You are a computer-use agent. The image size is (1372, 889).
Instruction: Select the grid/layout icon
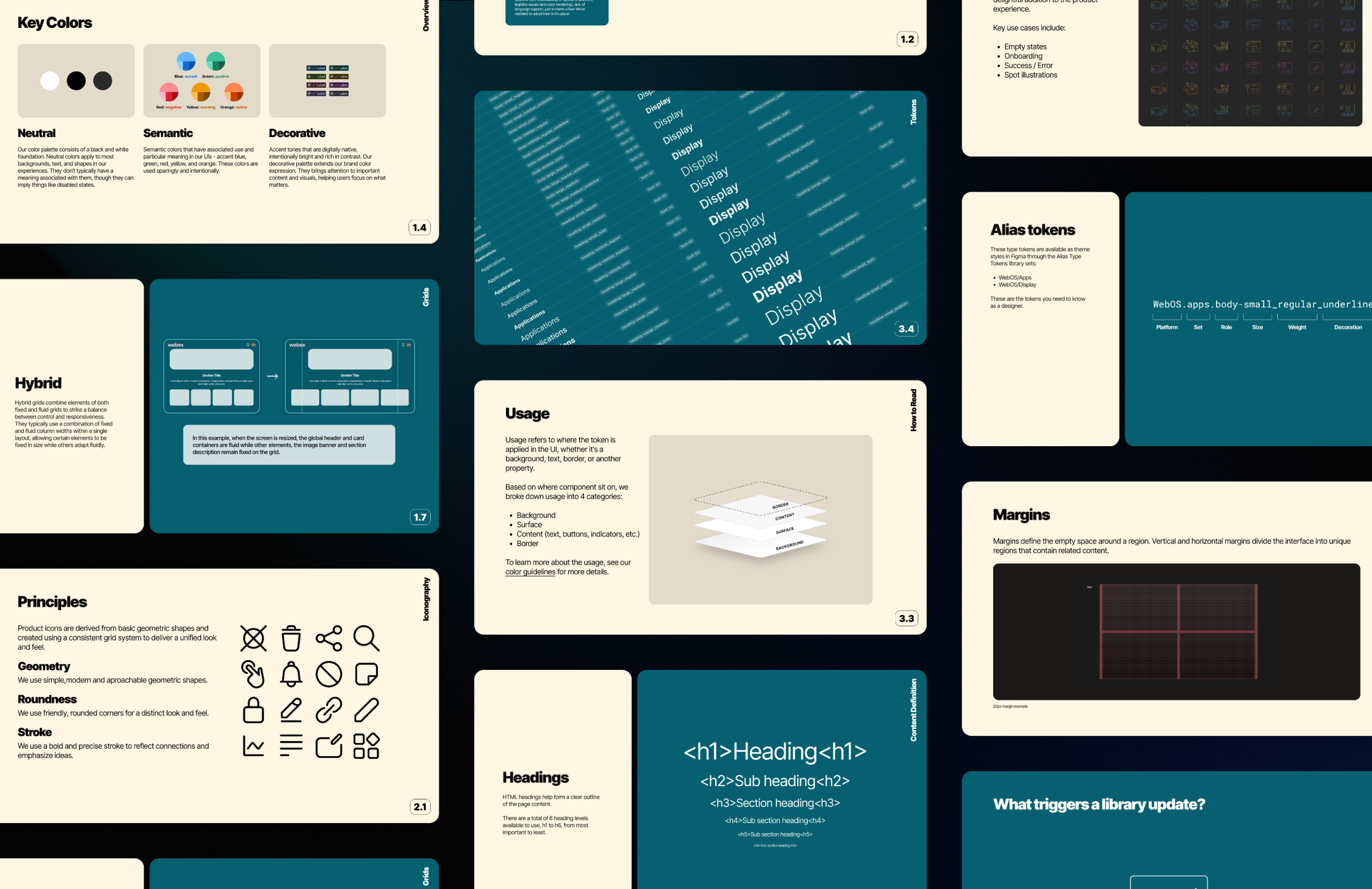pyautogui.click(x=365, y=747)
